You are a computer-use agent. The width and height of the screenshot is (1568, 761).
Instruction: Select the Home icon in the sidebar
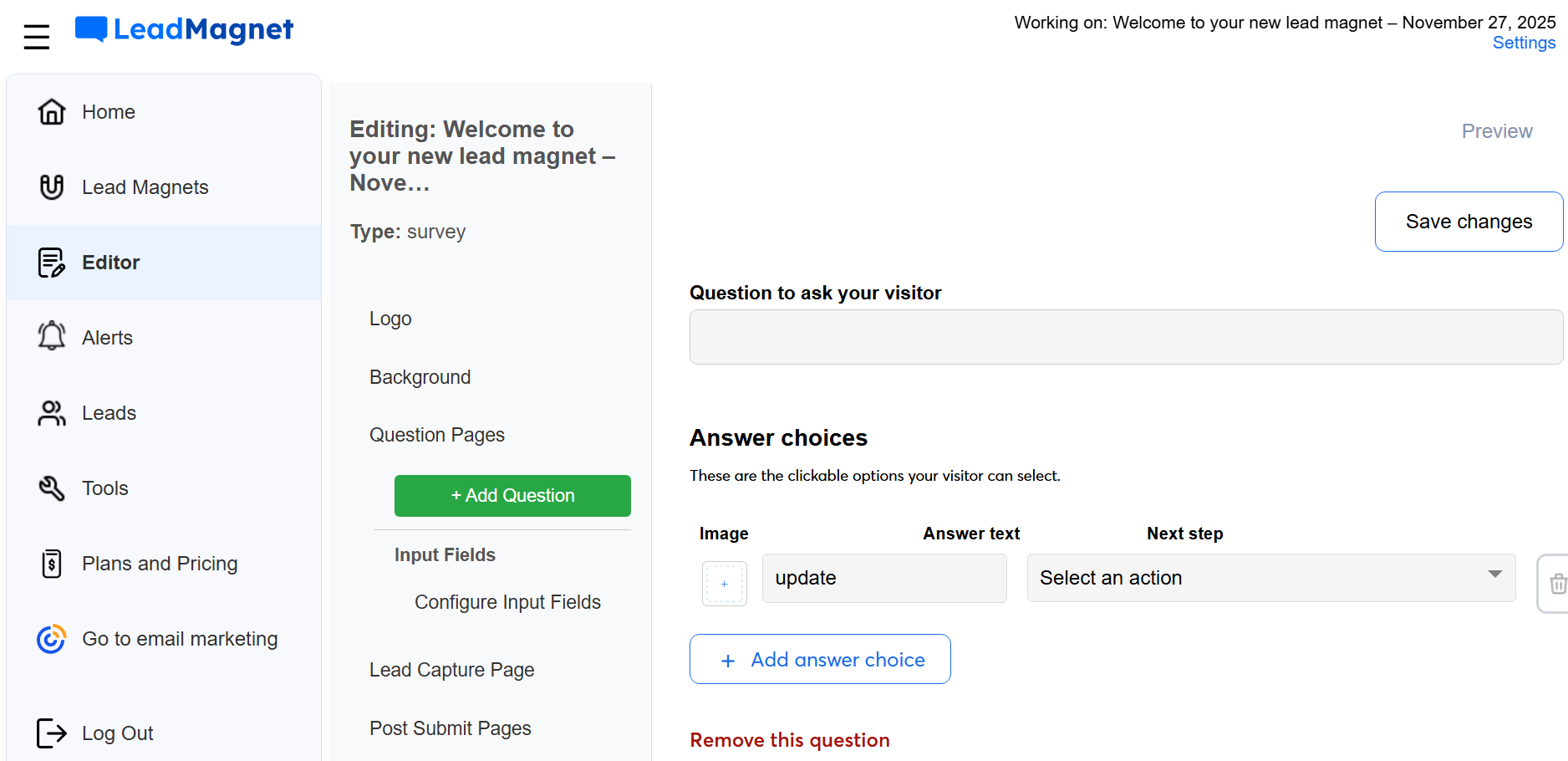pyautogui.click(x=51, y=111)
